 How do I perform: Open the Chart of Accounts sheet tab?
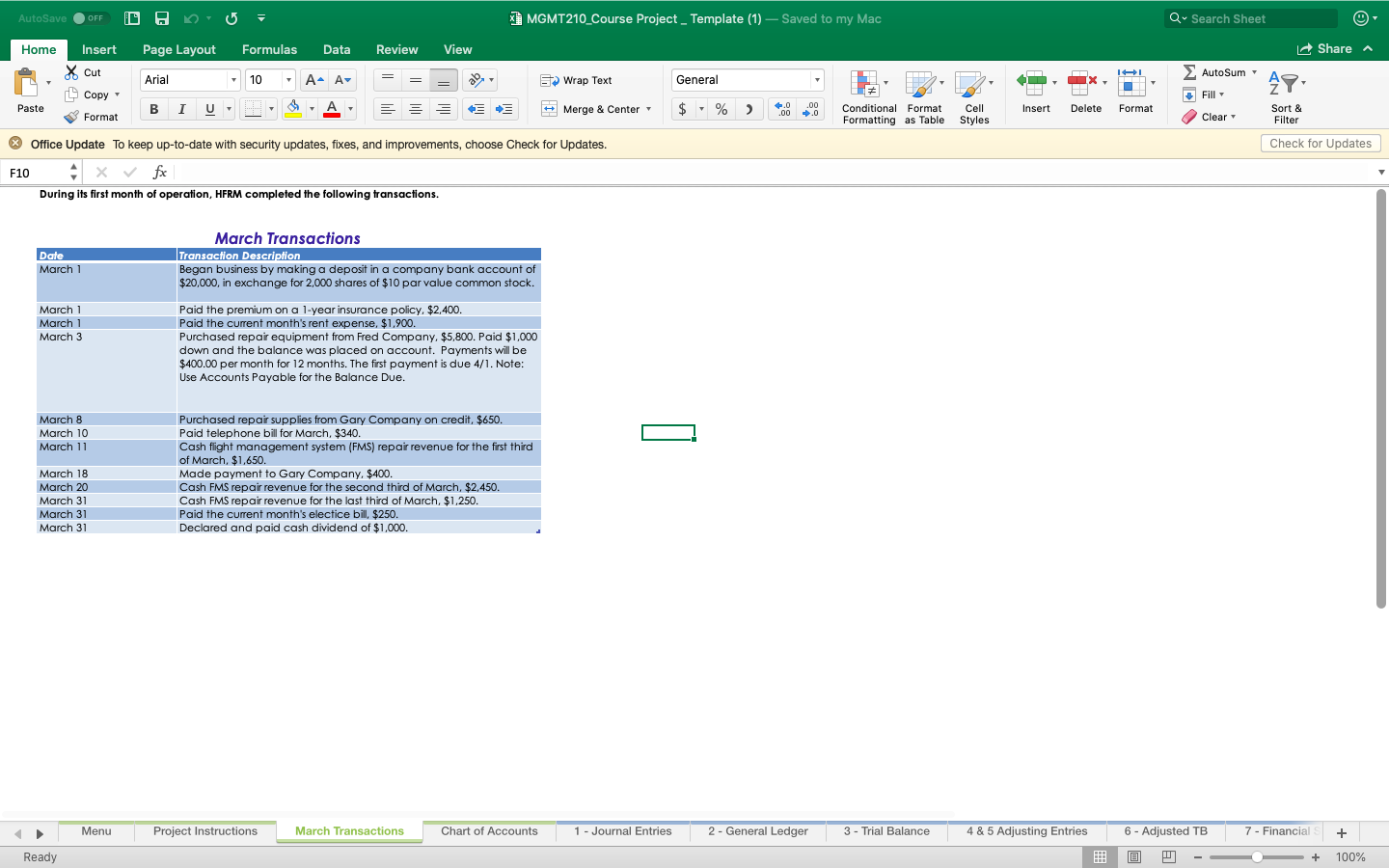489,831
